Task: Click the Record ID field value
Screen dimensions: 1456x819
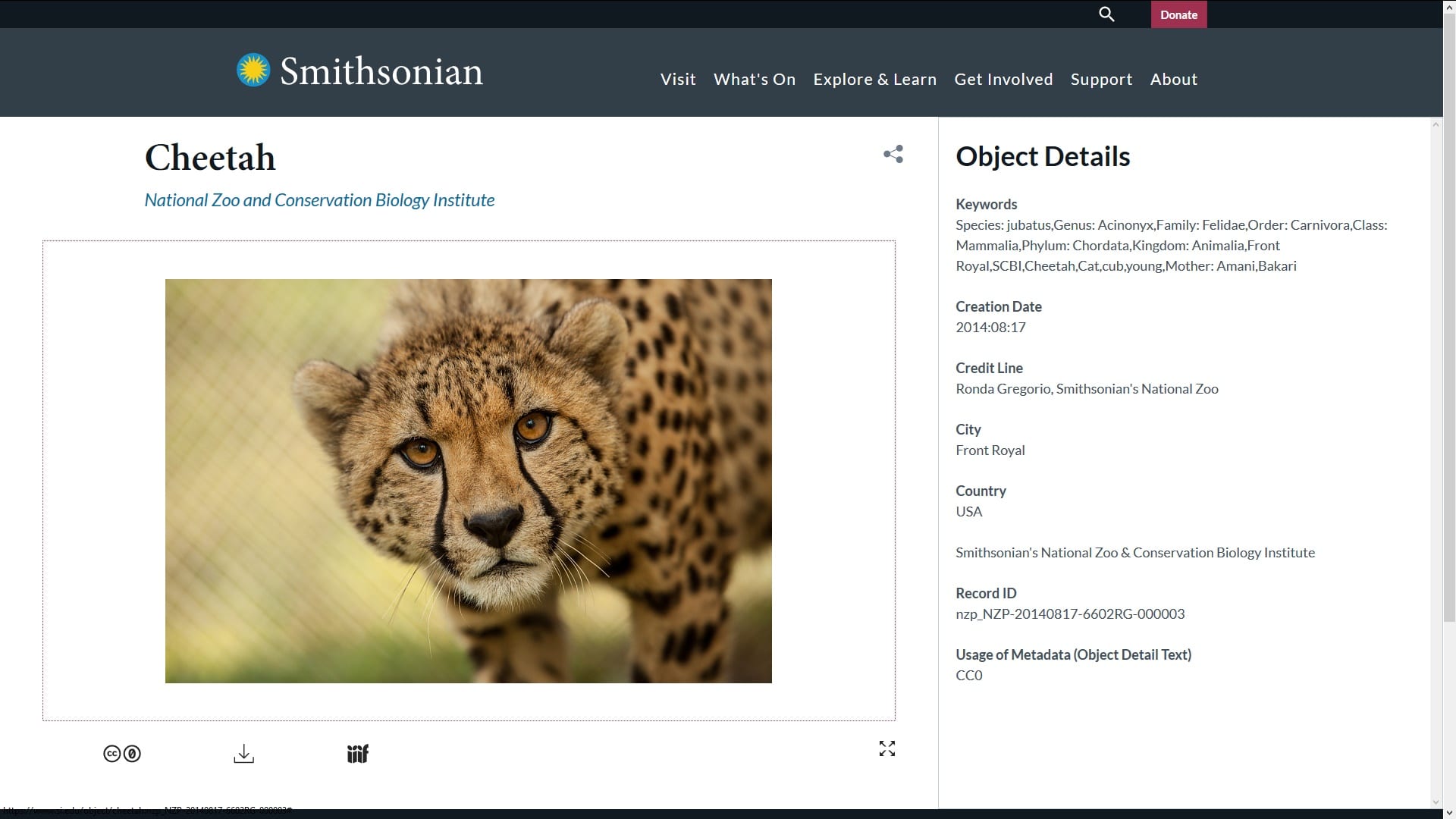Action: click(1070, 613)
